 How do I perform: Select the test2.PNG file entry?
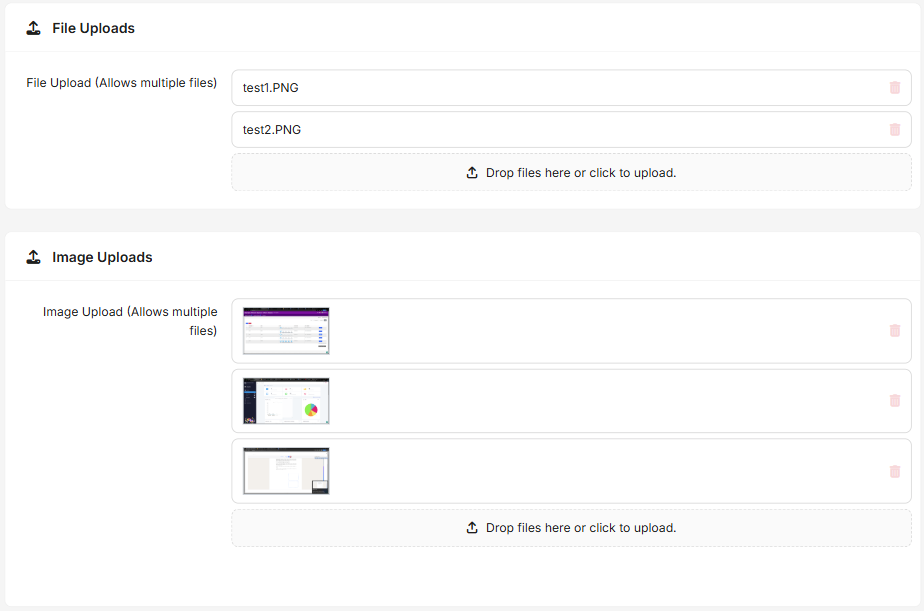272,130
